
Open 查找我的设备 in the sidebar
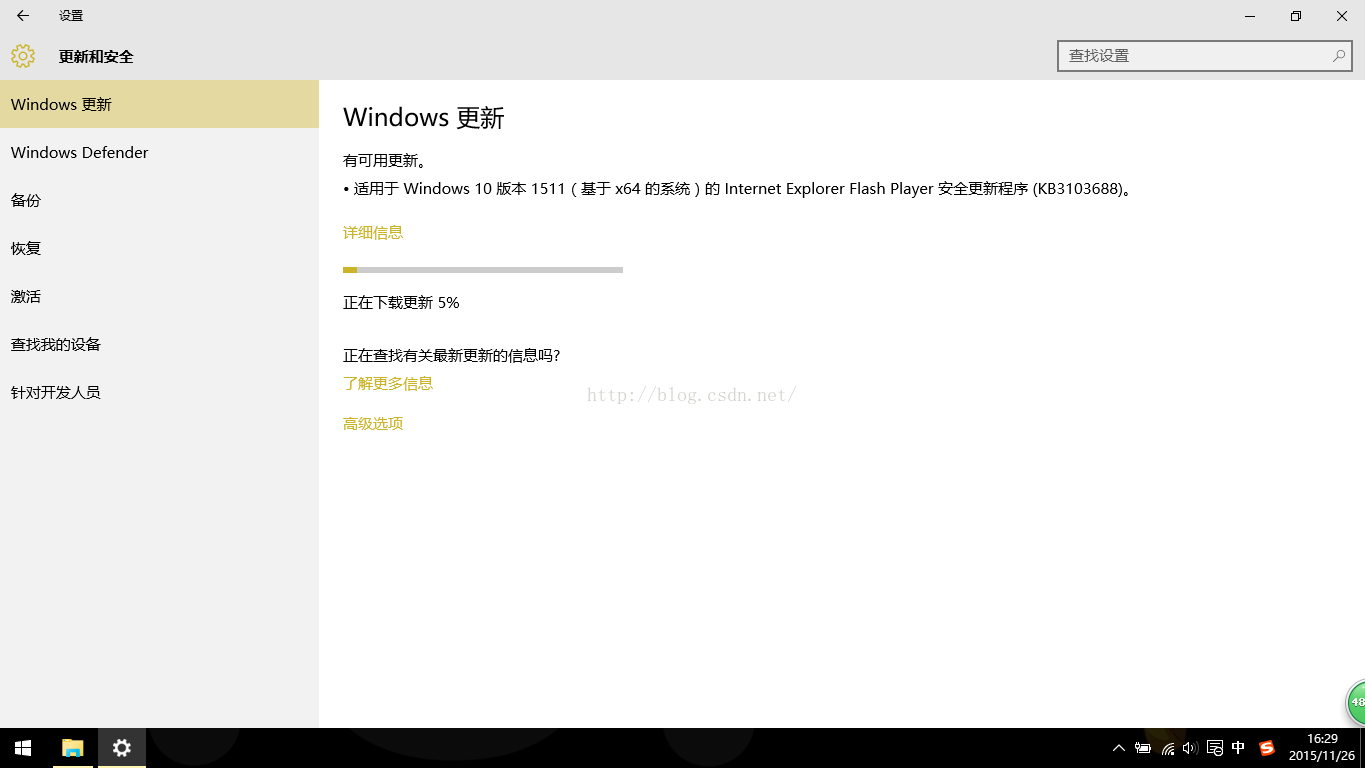coord(159,344)
